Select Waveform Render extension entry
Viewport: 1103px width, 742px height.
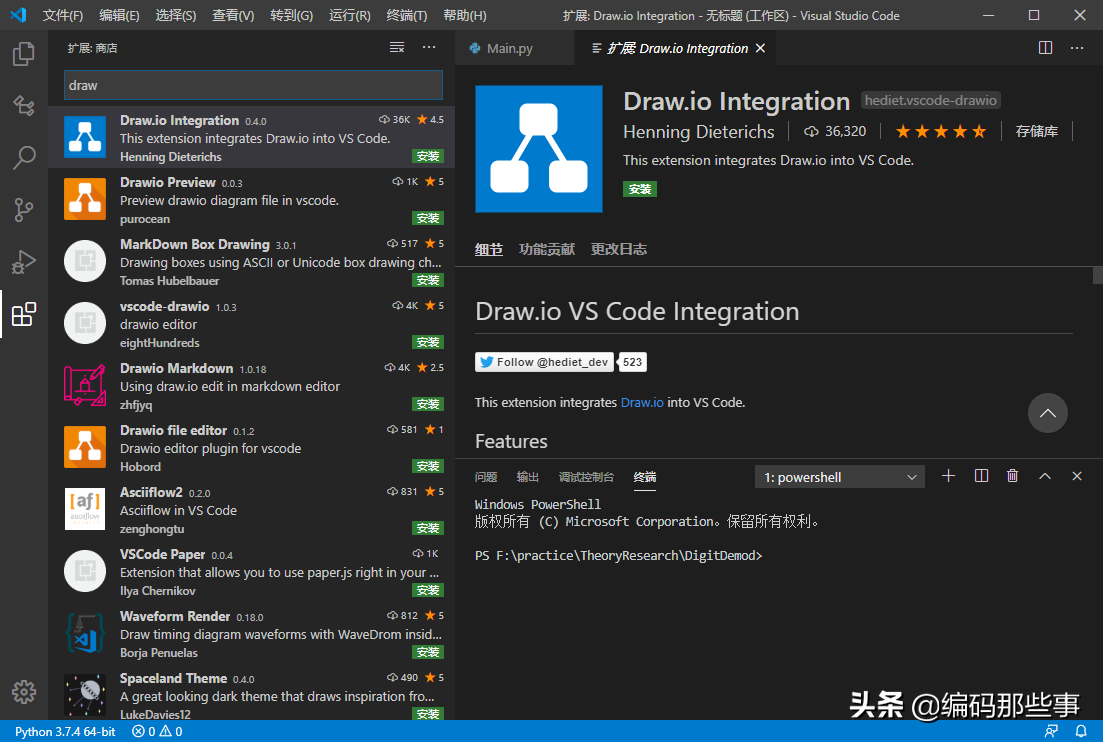pyautogui.click(x=252, y=632)
